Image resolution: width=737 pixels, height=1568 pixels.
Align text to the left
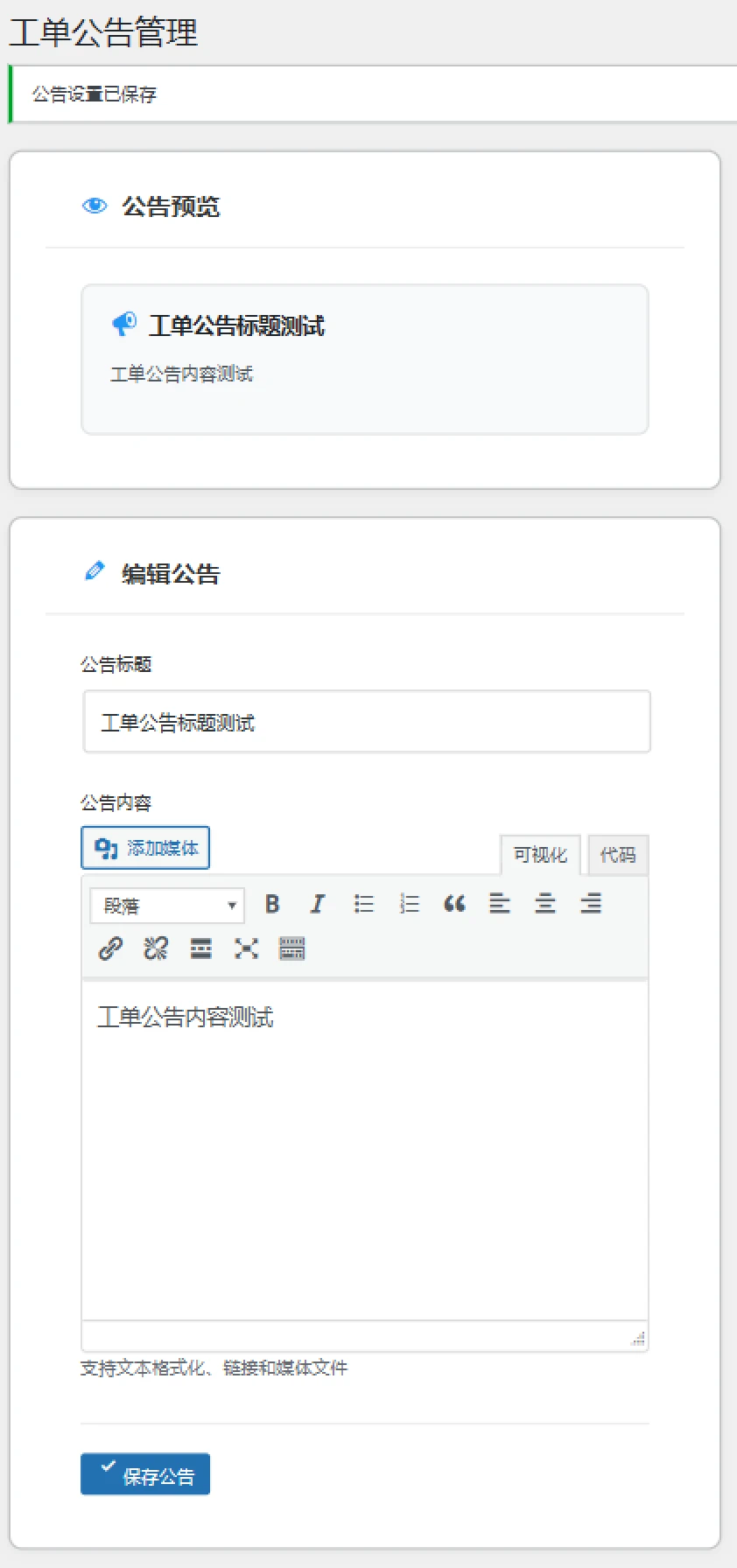(500, 904)
